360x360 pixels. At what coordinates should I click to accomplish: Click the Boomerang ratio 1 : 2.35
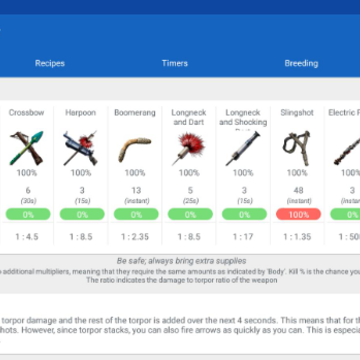pos(135,237)
